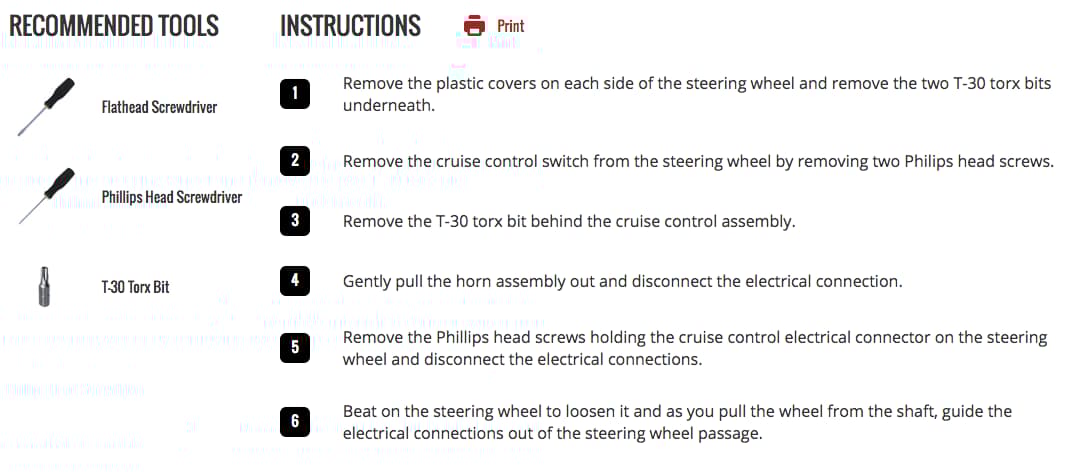Click the step 4 number badge
Image resolution: width=1076 pixels, height=472 pixels.
(x=294, y=281)
